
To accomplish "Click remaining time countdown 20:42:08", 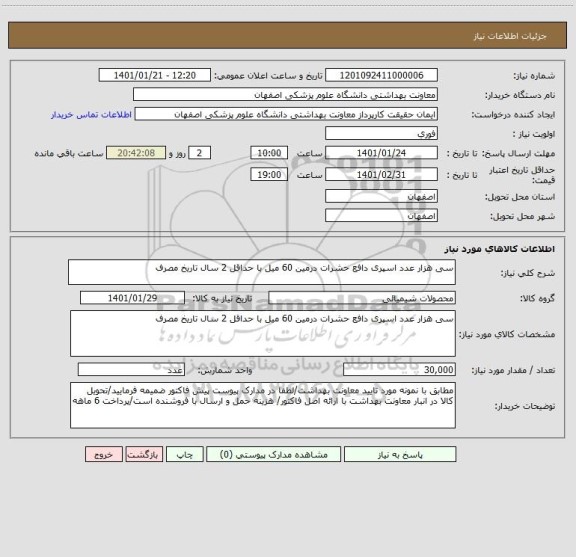I will [x=136, y=153].
